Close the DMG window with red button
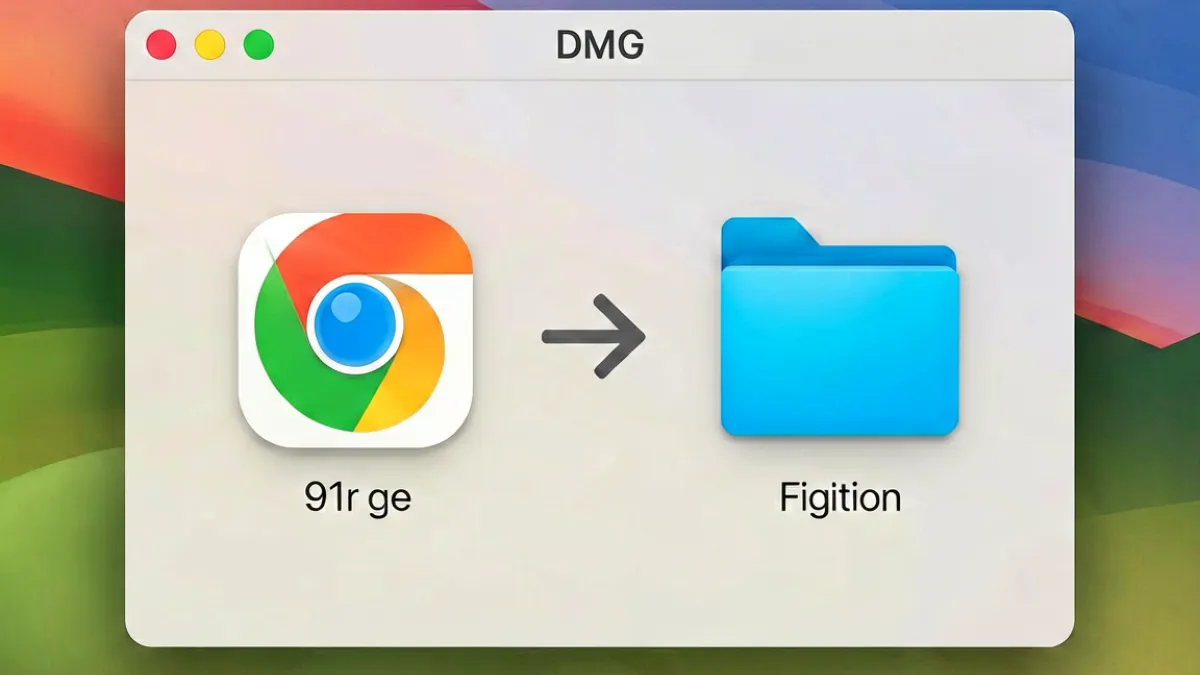 [161, 45]
